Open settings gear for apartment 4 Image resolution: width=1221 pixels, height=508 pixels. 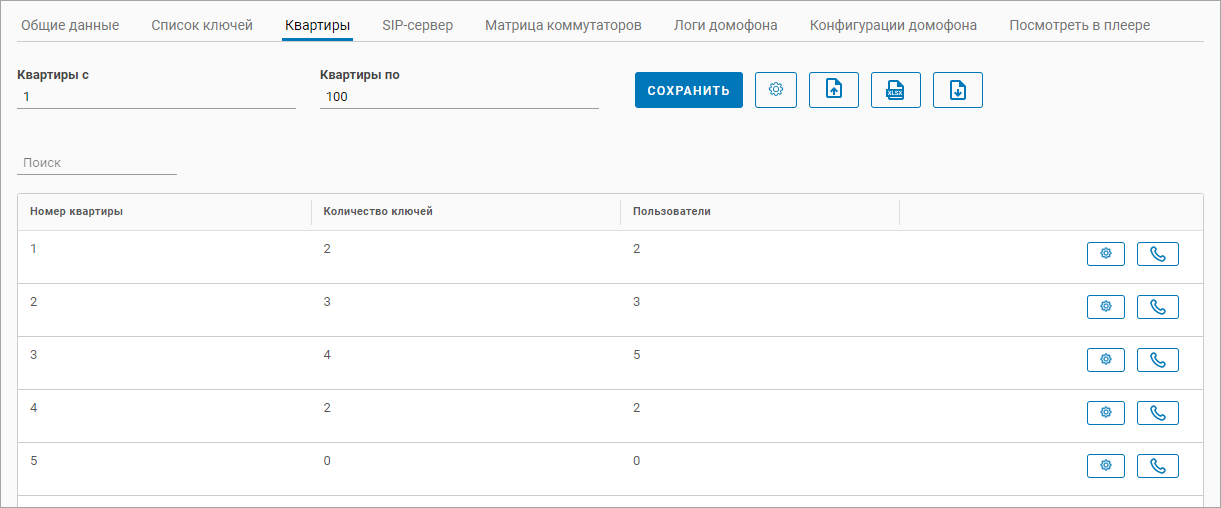tap(1105, 413)
